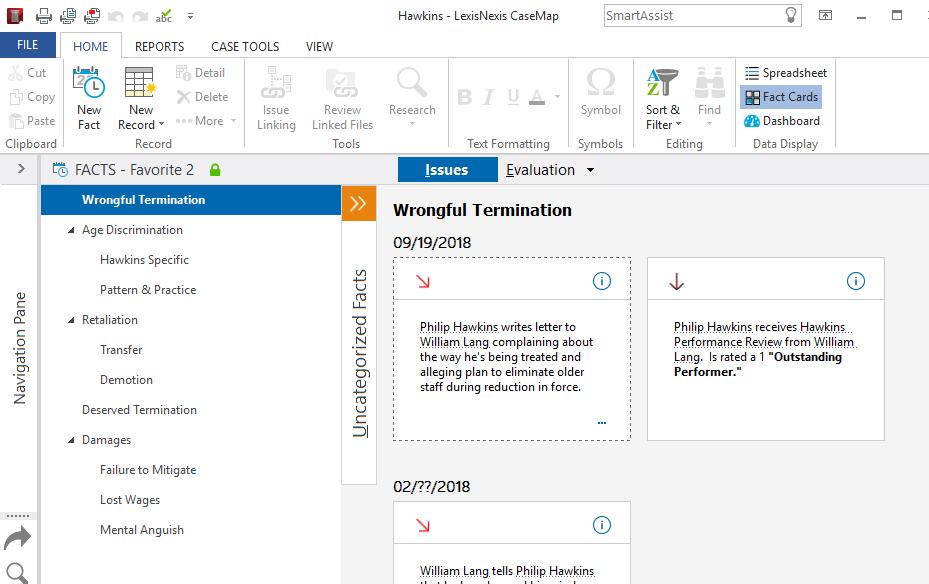Select the Failure to Mitigate issue

148,470
